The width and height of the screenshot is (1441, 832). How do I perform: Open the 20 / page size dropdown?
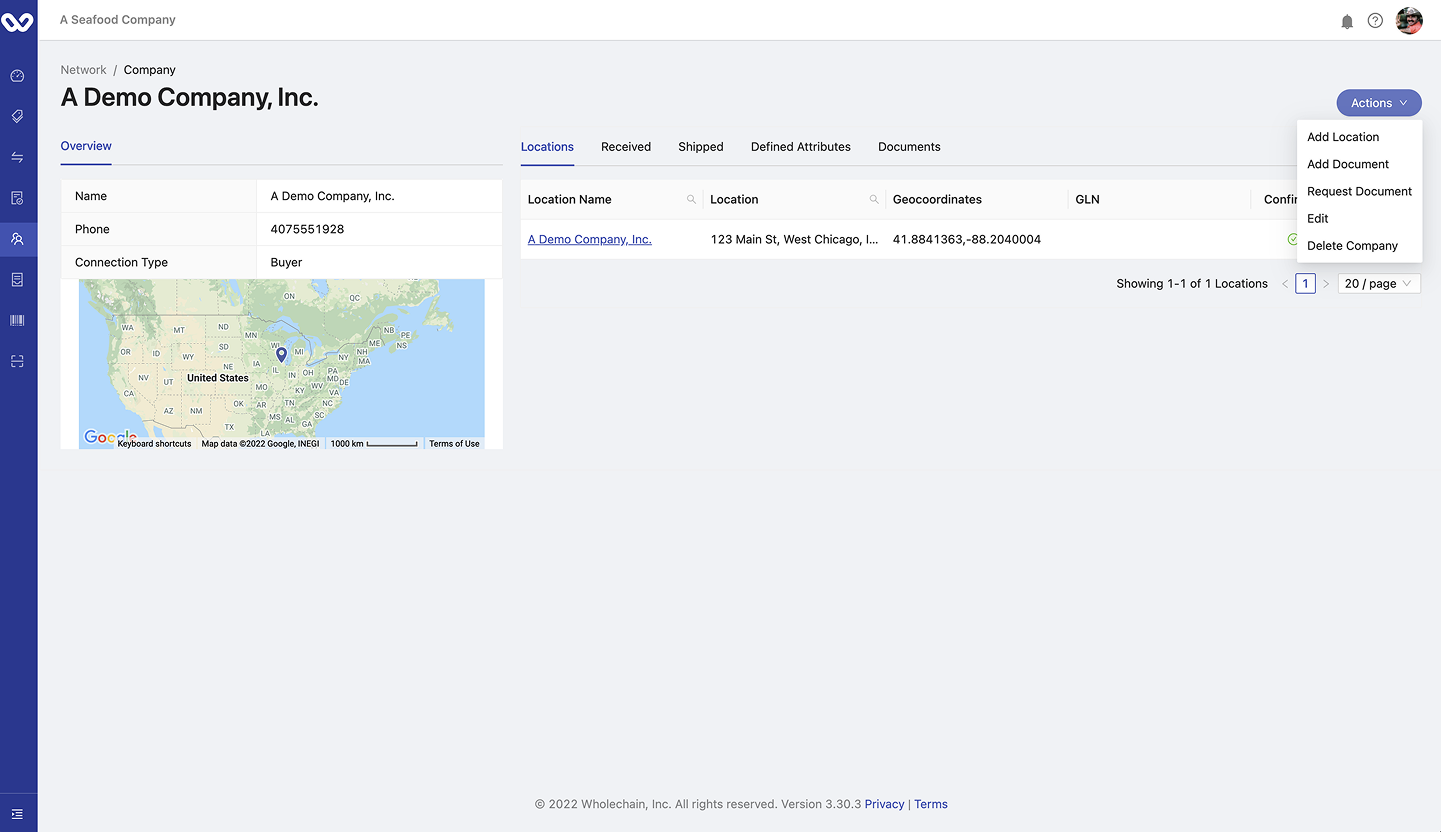click(x=1378, y=284)
